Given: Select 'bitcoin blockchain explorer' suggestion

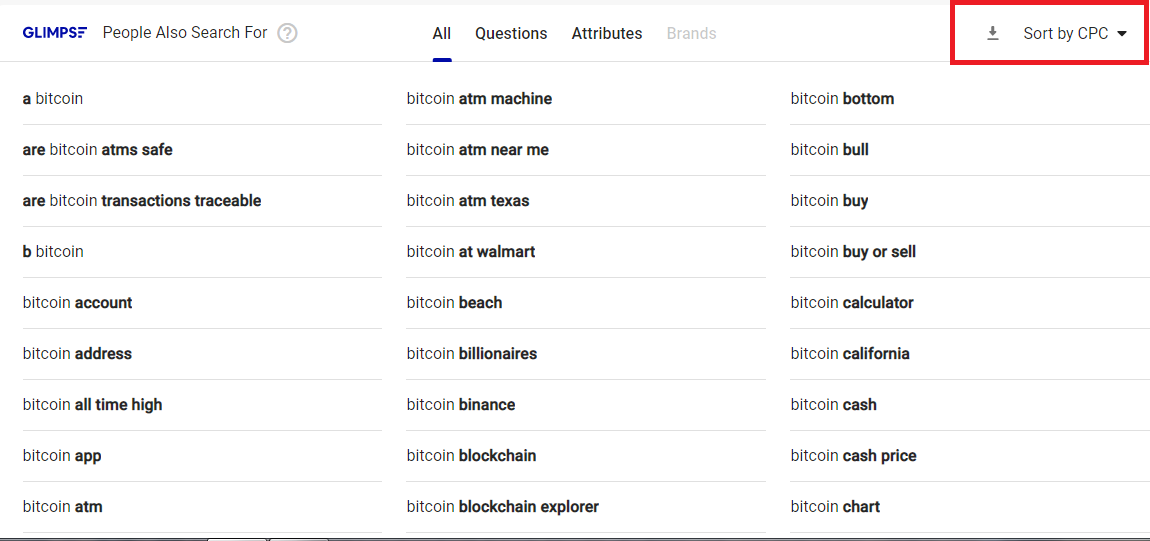Looking at the screenshot, I should [x=503, y=507].
